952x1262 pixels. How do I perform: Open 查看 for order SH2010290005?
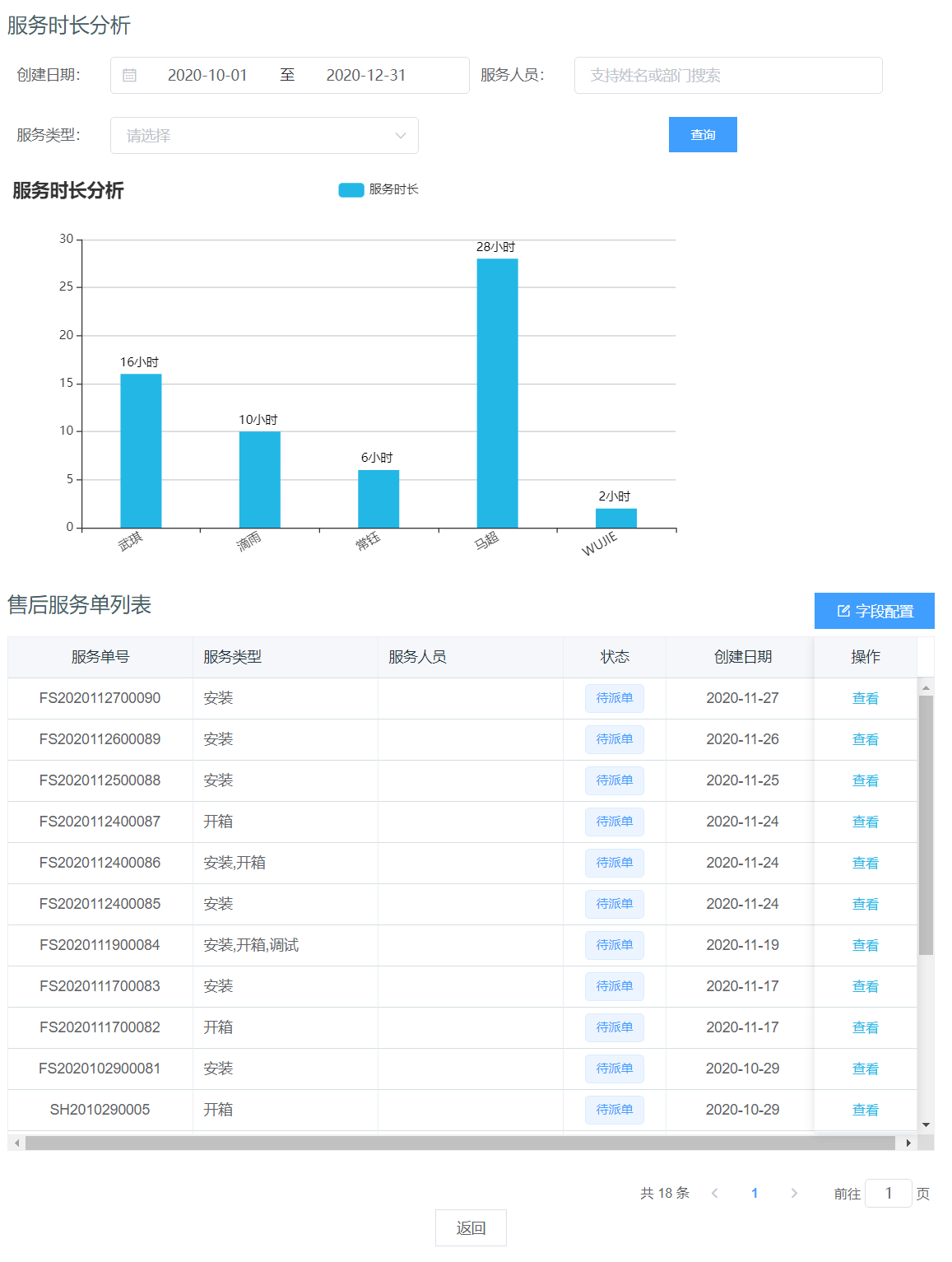tap(865, 1110)
